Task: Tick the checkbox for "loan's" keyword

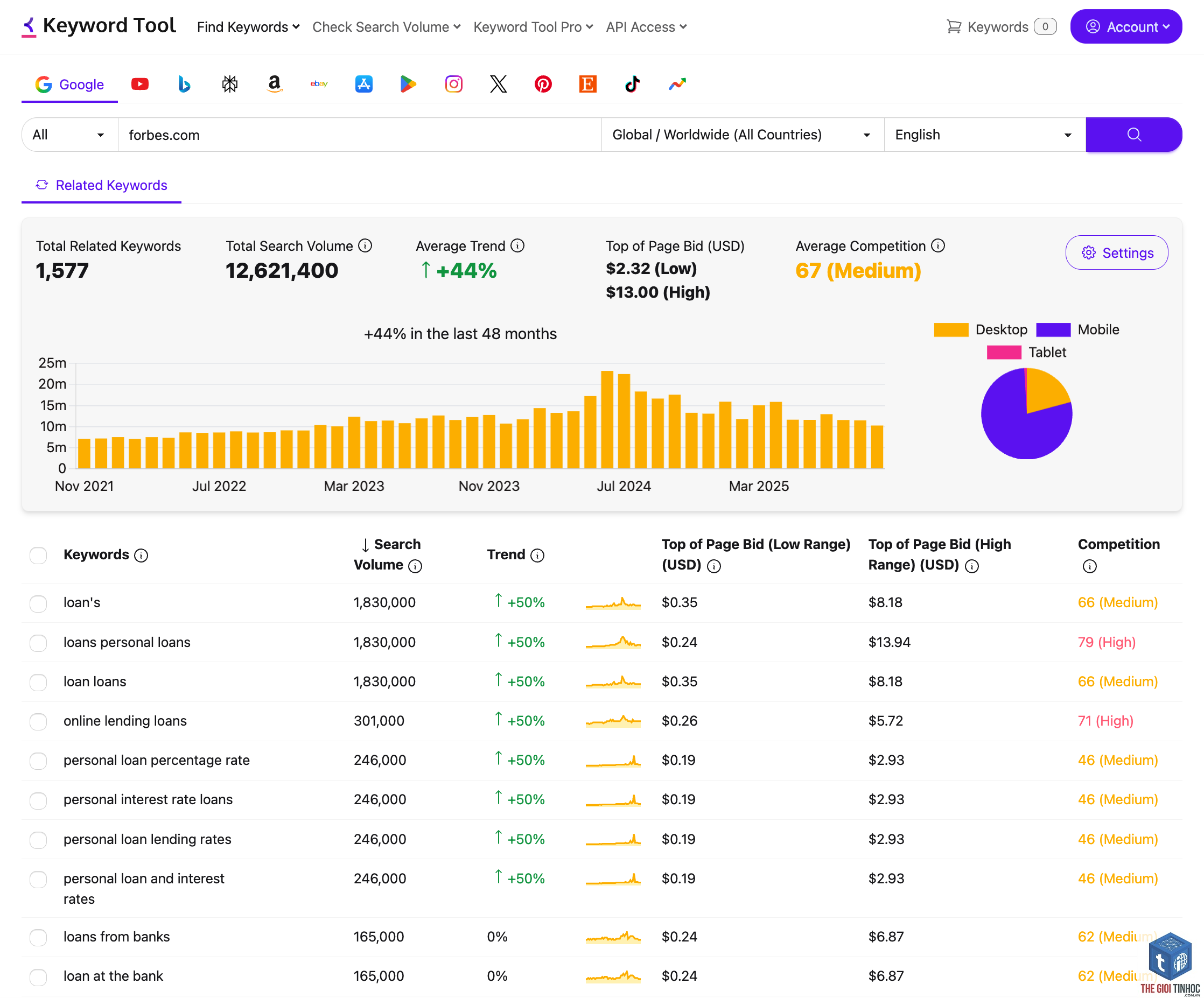Action: [38, 603]
